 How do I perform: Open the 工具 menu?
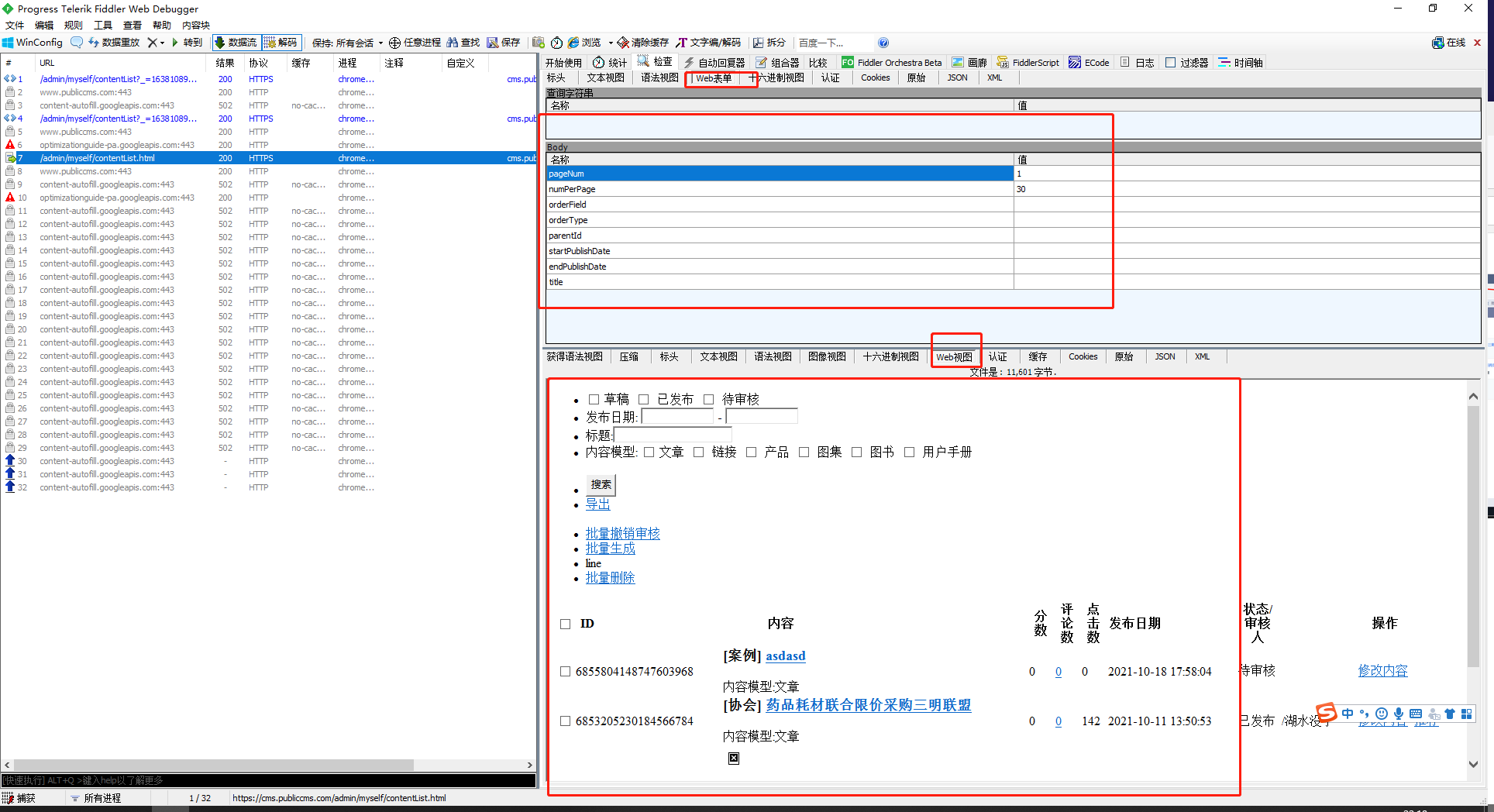point(102,25)
